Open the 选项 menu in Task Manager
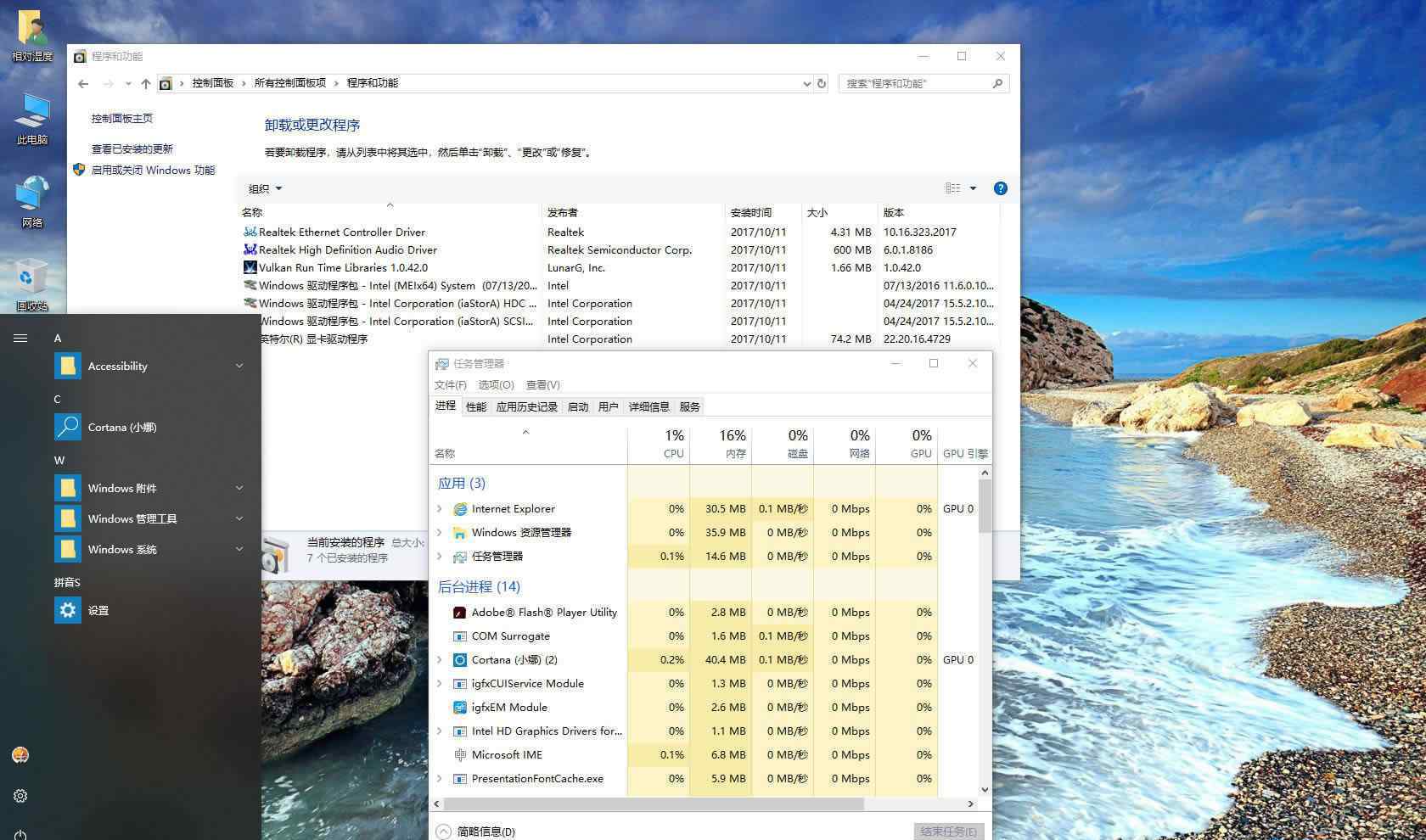 pos(497,384)
